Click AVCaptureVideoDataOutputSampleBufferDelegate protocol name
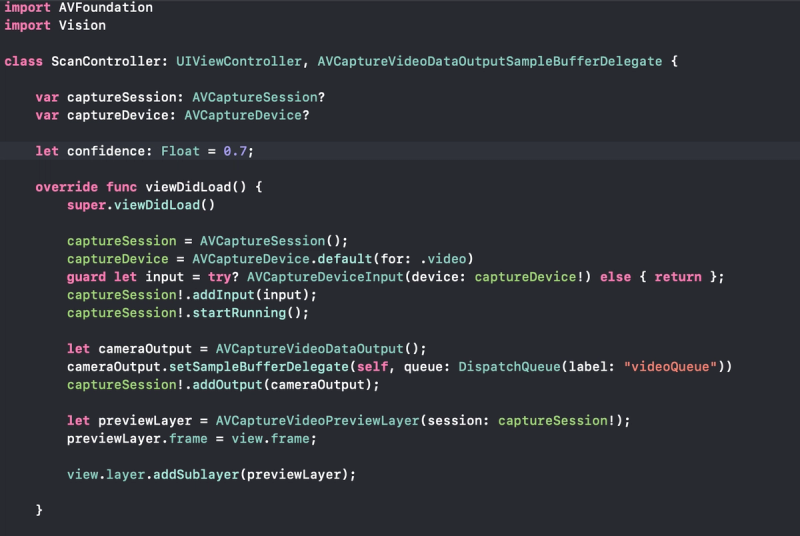 coord(490,61)
